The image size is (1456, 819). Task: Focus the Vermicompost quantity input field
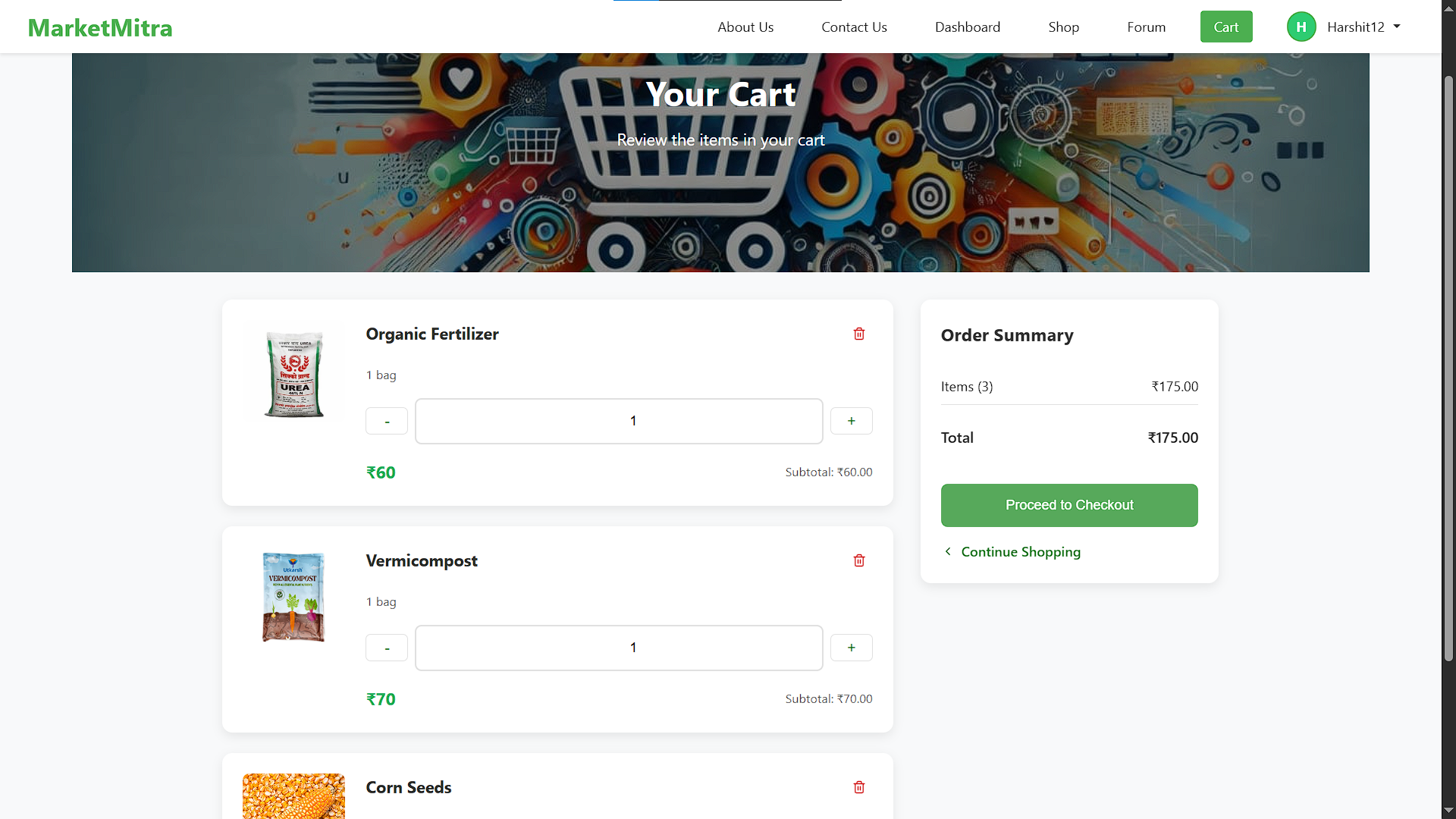[619, 648]
